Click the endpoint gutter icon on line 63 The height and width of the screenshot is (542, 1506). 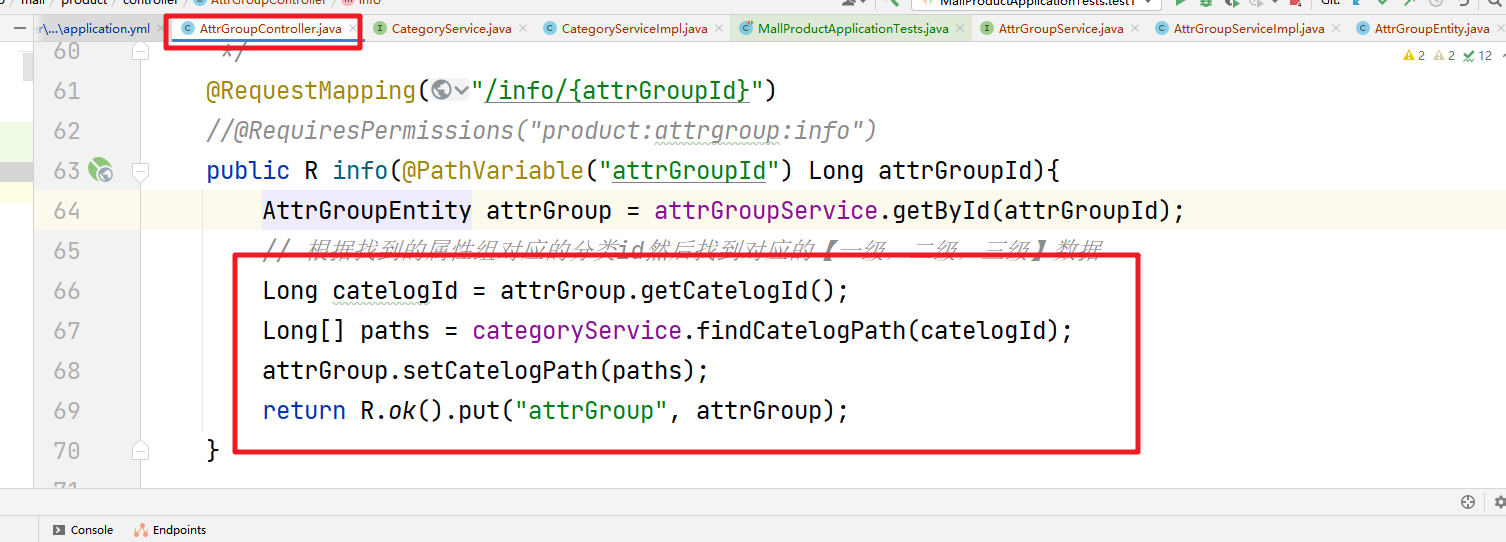[100, 171]
